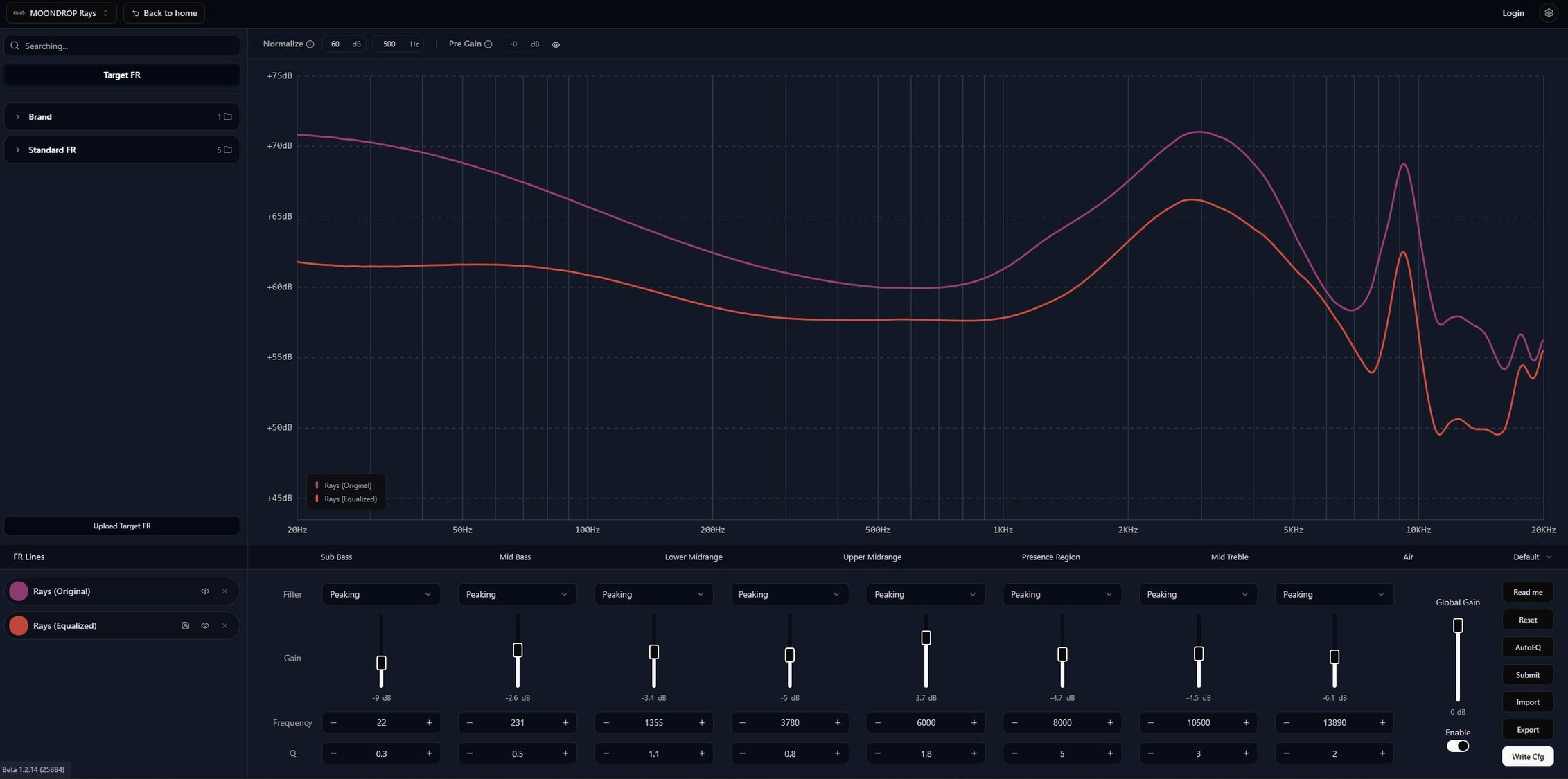Click minus icon next to frequency 13890
The height and width of the screenshot is (779, 1568).
[x=1287, y=722]
